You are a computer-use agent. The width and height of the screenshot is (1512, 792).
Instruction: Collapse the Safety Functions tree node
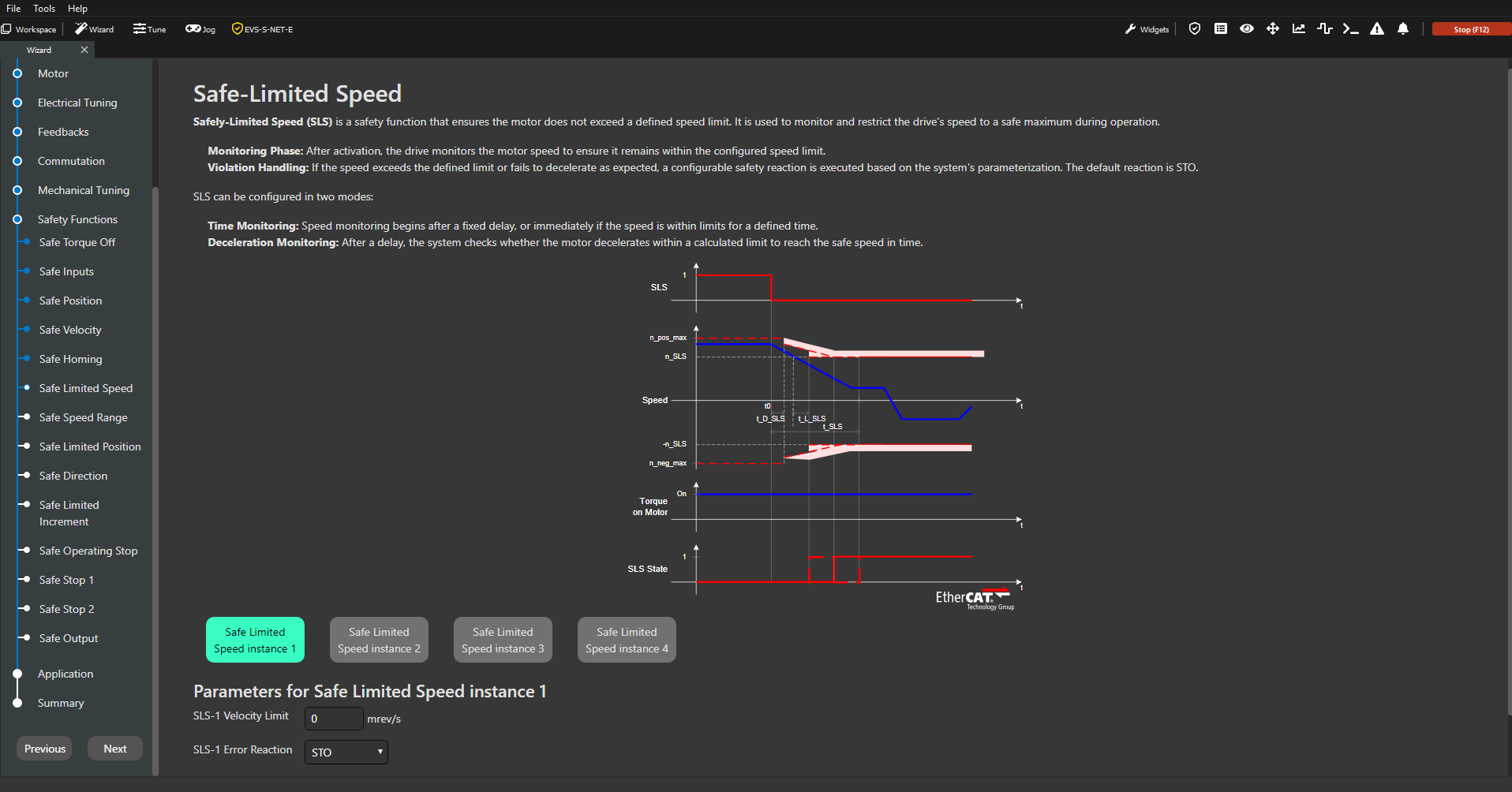tap(17, 219)
